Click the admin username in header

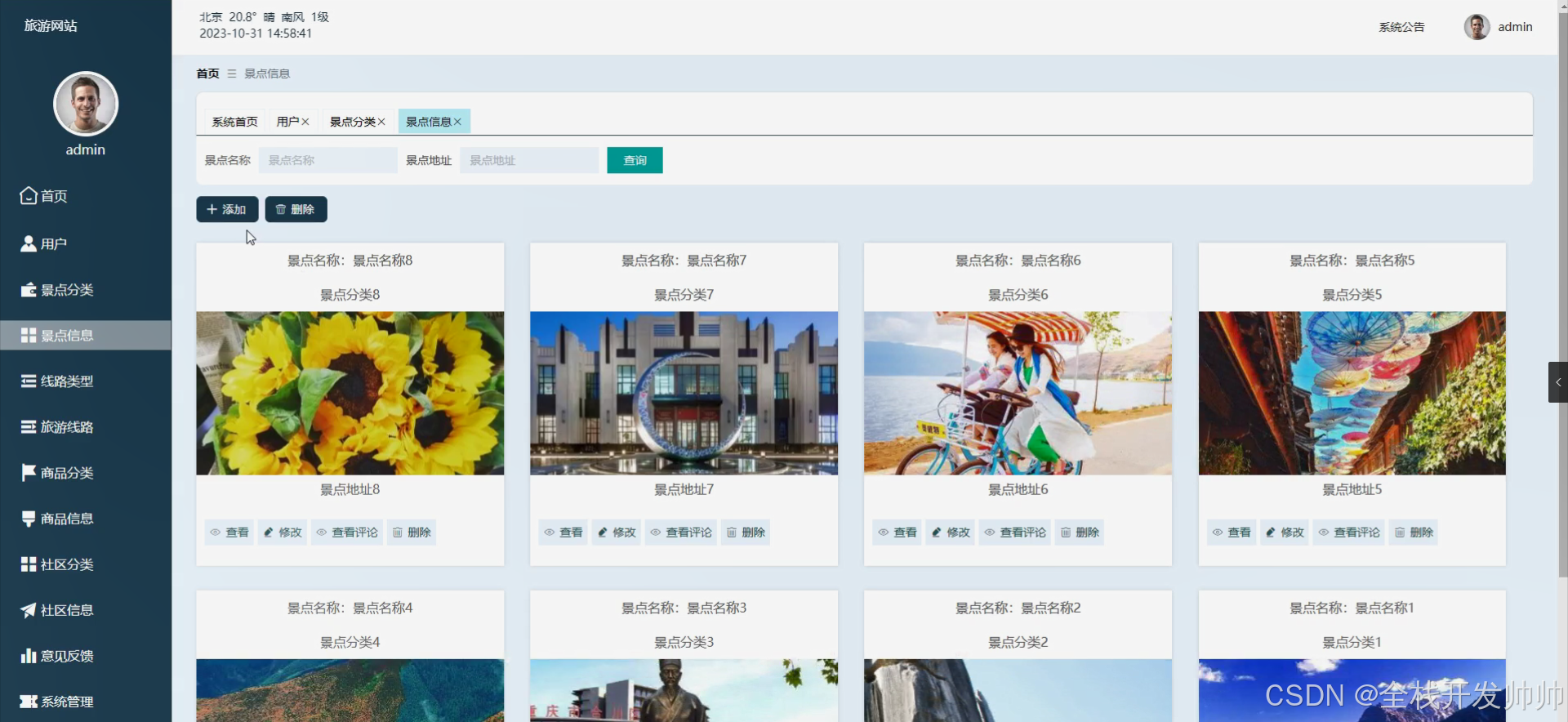pyautogui.click(x=1515, y=27)
